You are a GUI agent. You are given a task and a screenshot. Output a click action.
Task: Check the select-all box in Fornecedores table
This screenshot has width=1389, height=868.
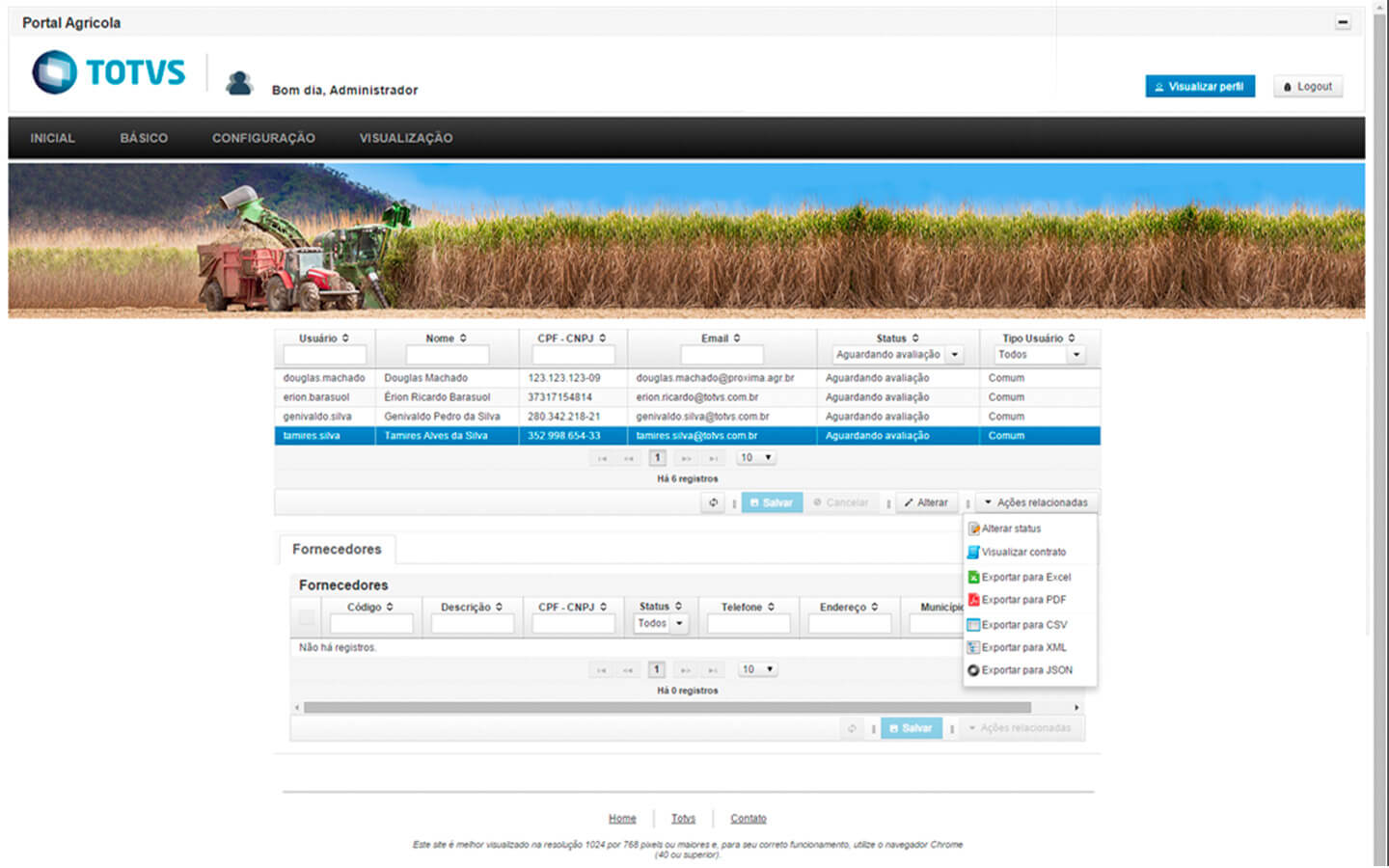(306, 617)
